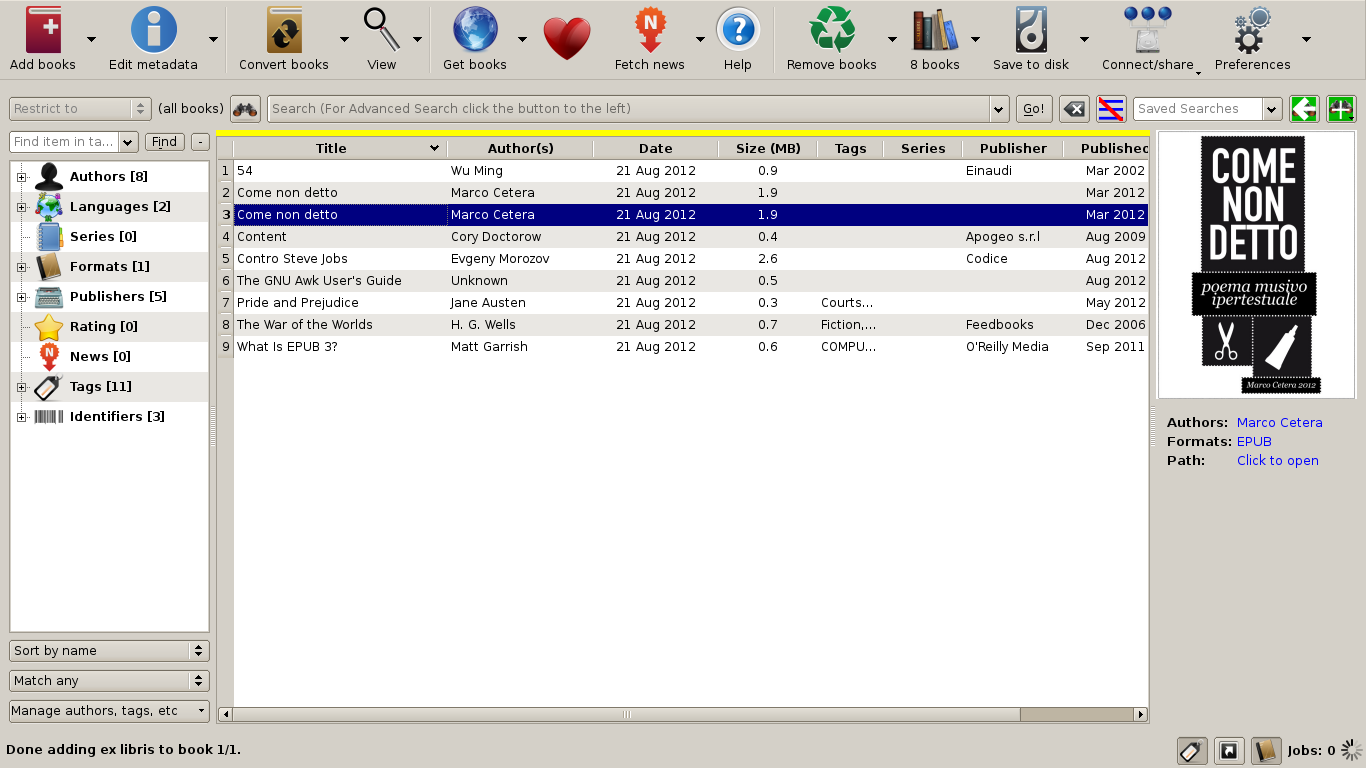The height and width of the screenshot is (768, 1366).
Task: Expand the Authors tree node
Action: click(21, 177)
